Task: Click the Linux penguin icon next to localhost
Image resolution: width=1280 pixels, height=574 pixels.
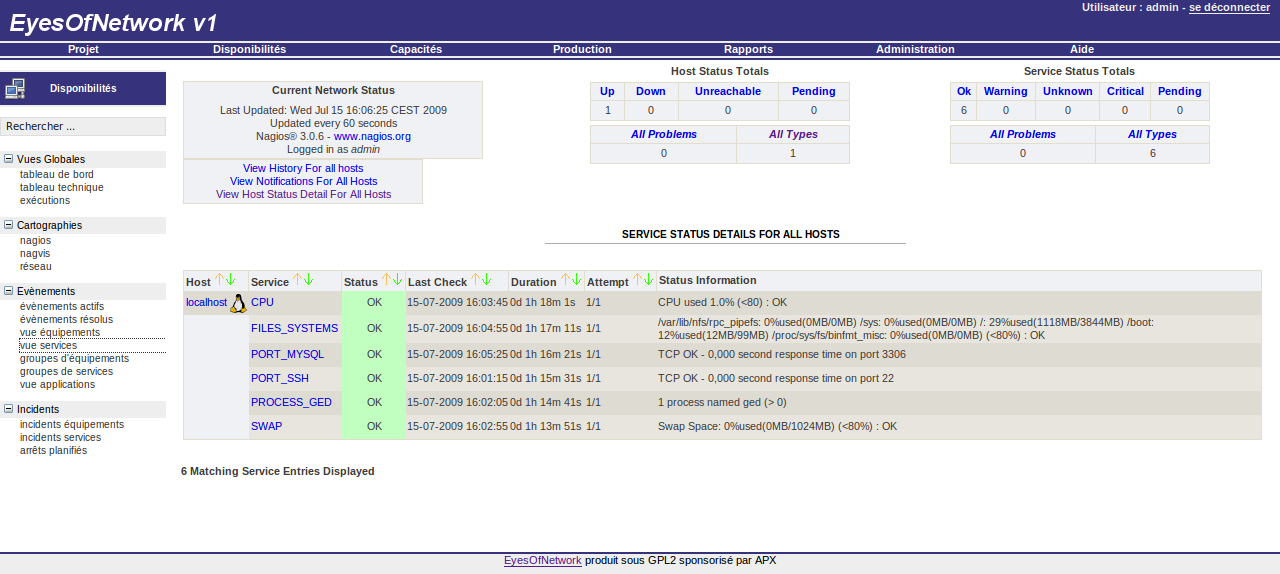Action: [238, 303]
